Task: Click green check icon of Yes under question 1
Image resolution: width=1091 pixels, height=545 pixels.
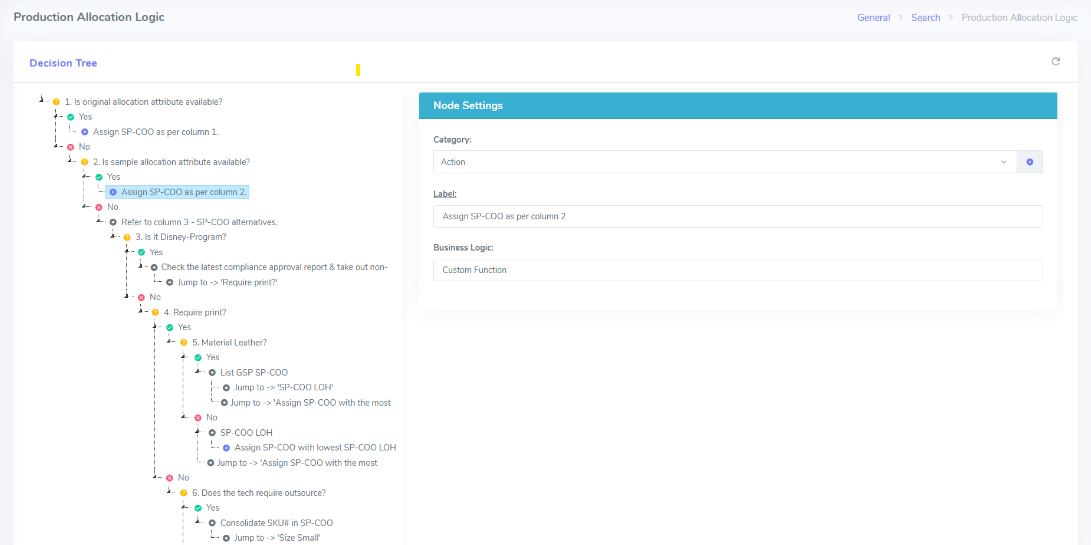Action: [70, 117]
